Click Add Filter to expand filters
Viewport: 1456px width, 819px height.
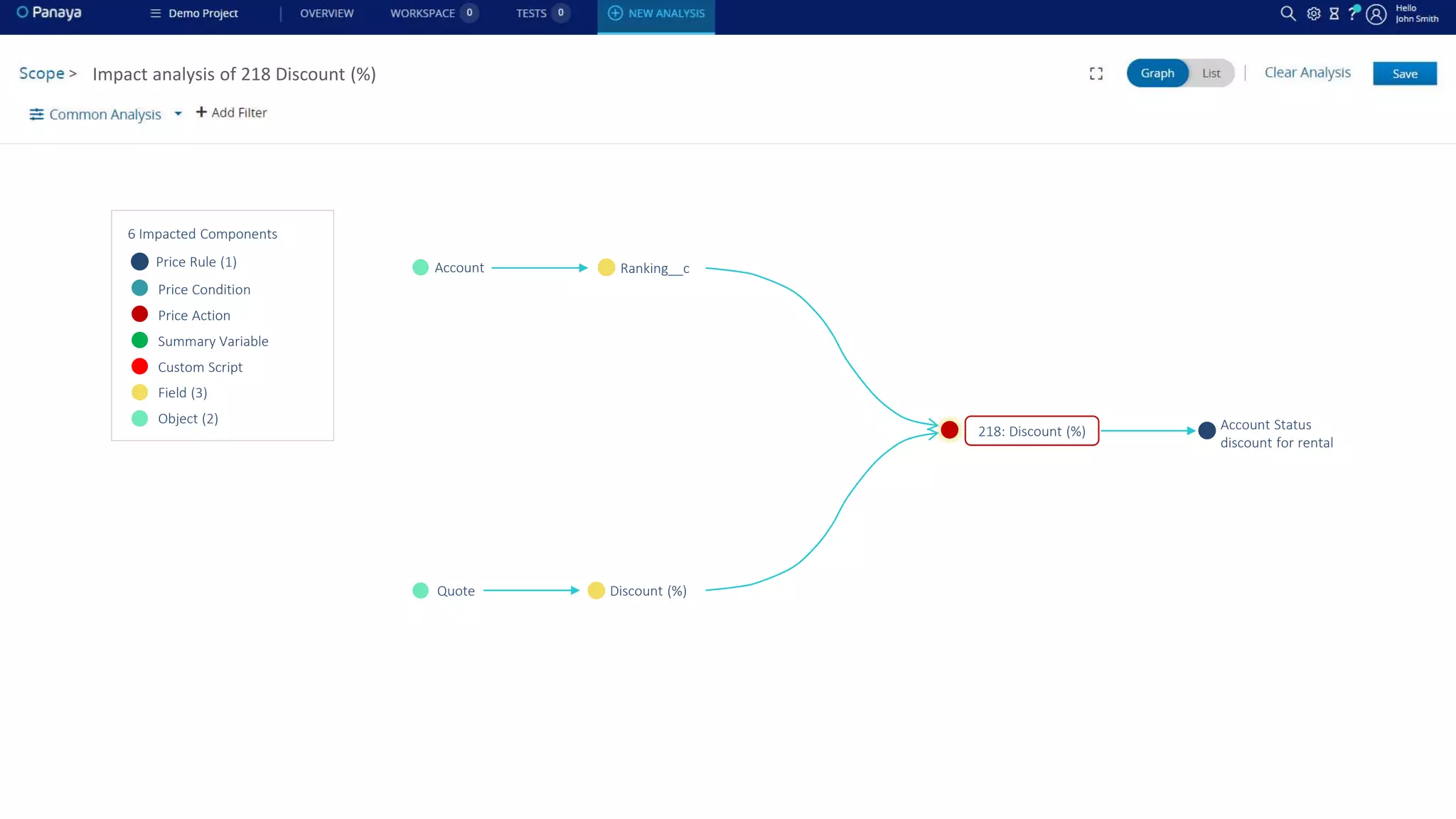(x=232, y=112)
